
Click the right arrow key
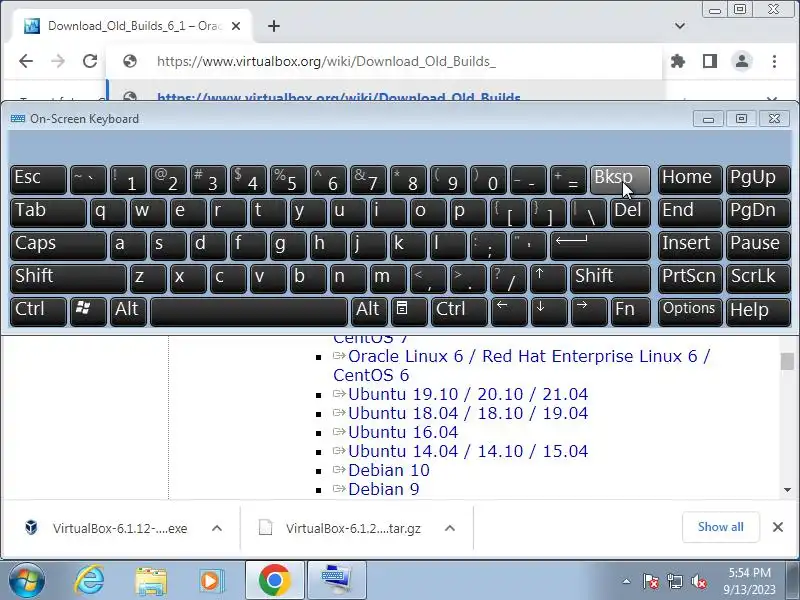point(588,311)
